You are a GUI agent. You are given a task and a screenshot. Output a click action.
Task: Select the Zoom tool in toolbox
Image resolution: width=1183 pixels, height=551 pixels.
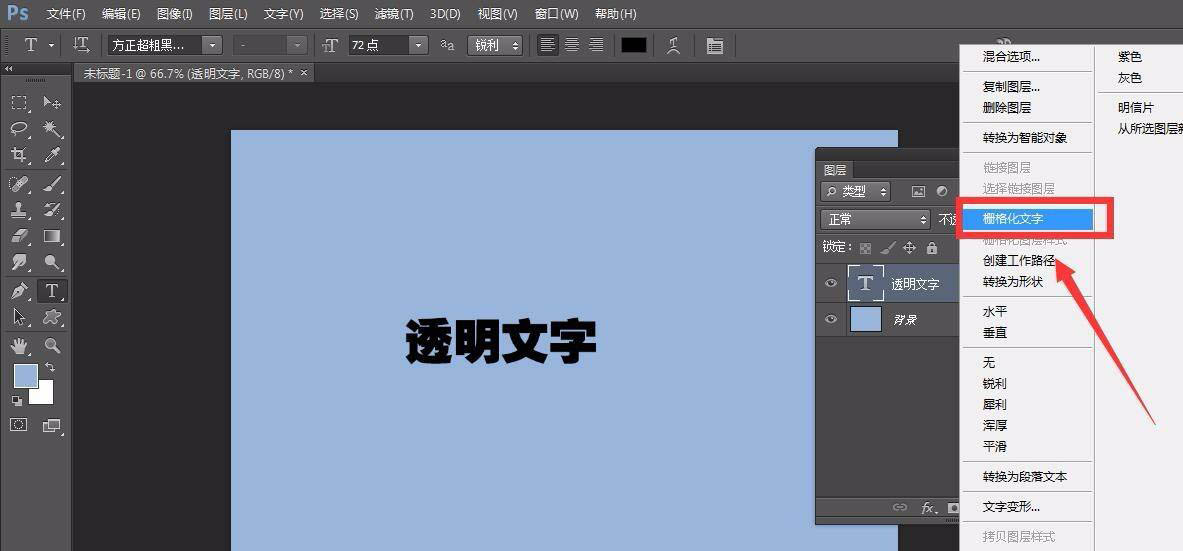pos(52,346)
